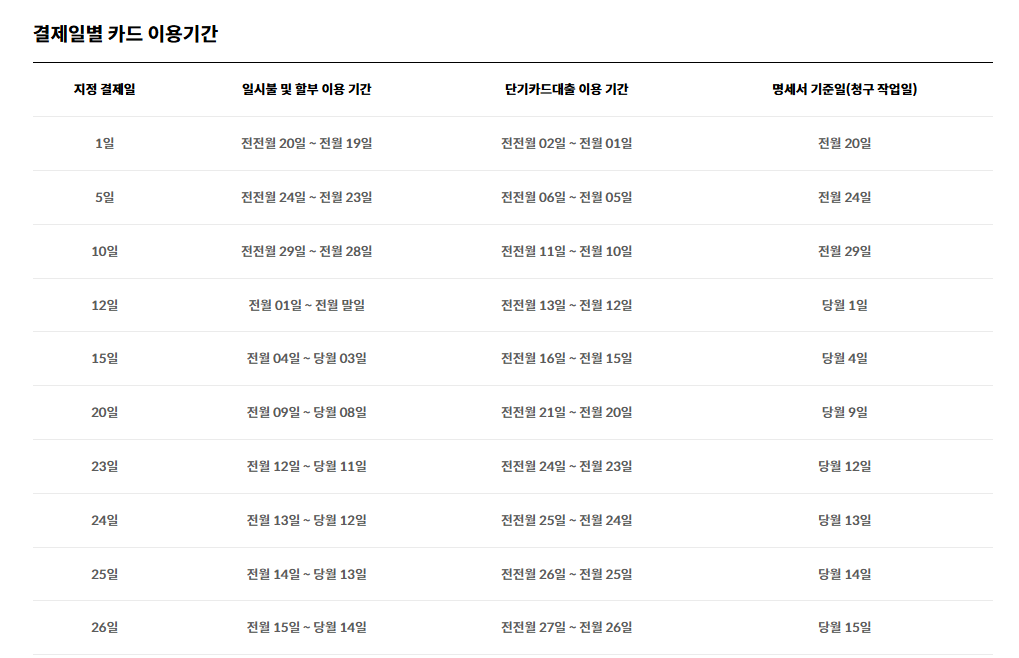Viewport: 1019px width, 658px height.
Task: Select the 5일 payment date row label
Action: tap(105, 197)
